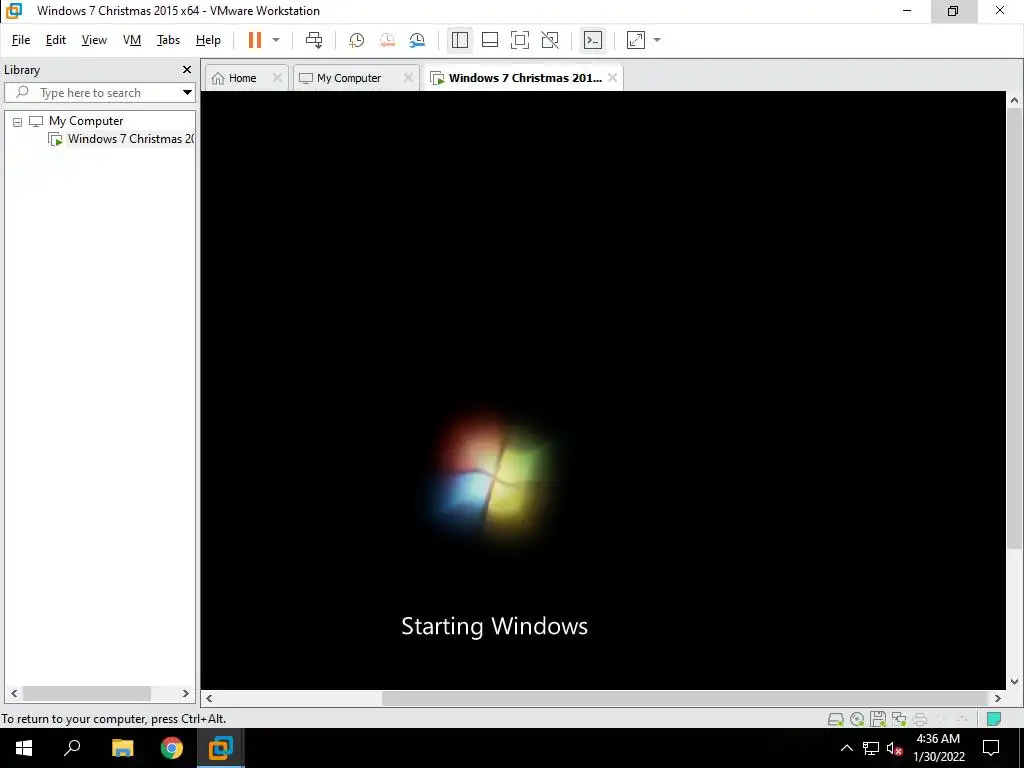
Task: Revert the virtual machine to its snapshot
Action: point(387,40)
